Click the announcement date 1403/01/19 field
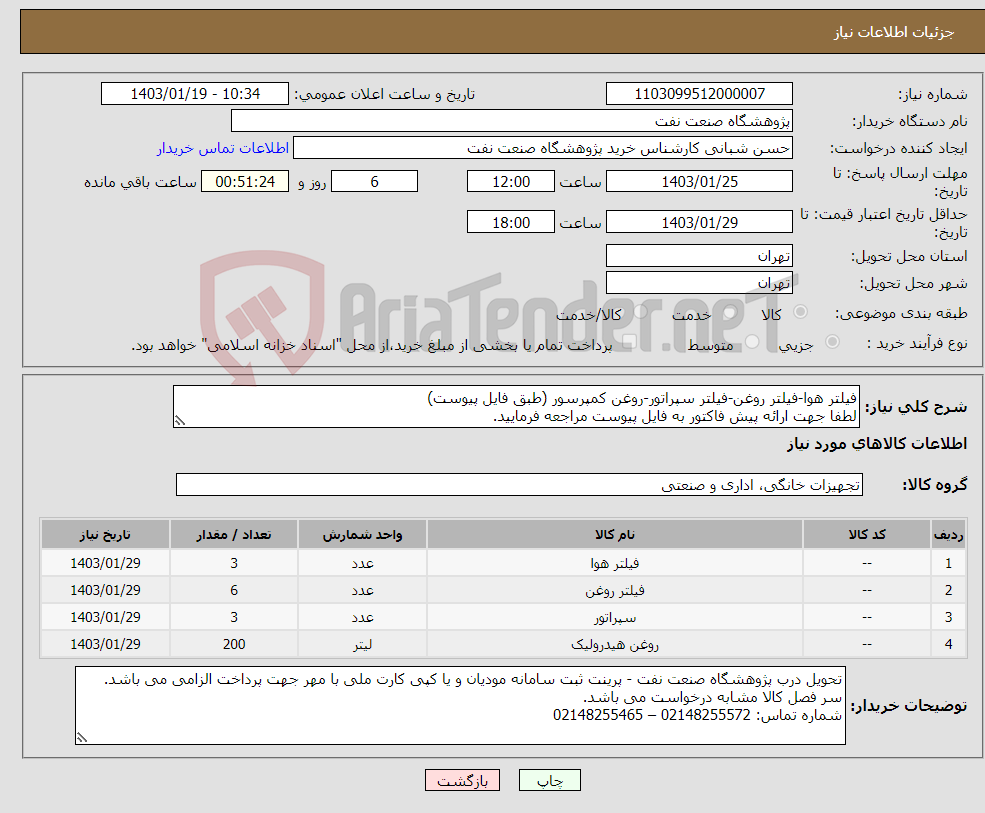This screenshot has height=813, width=985. (x=195, y=94)
